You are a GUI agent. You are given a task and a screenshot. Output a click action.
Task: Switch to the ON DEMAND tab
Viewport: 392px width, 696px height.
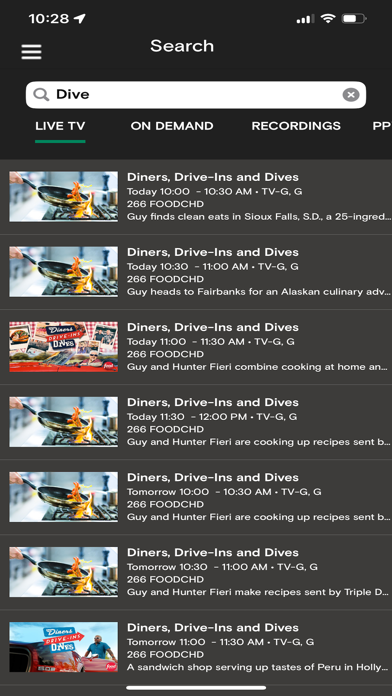coord(172,126)
